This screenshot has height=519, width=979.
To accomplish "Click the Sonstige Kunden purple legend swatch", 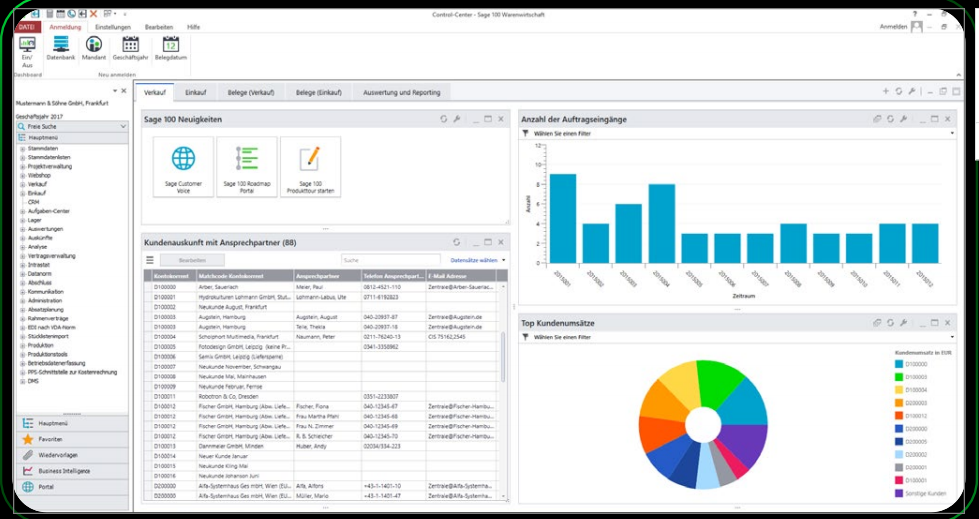I will [x=898, y=493].
